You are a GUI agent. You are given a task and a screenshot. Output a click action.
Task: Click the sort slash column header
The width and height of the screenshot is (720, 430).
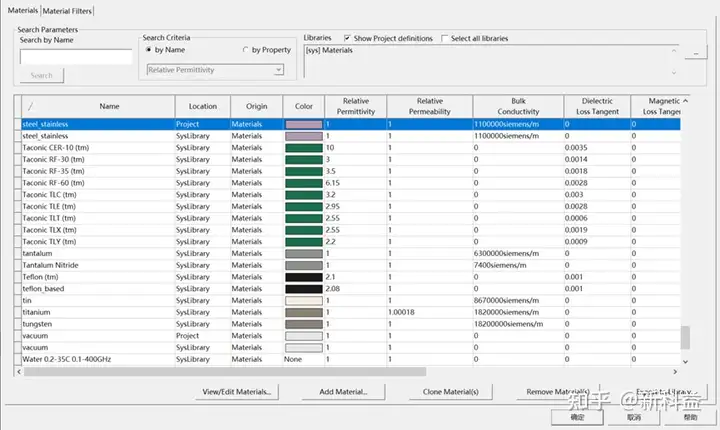(x=30, y=106)
